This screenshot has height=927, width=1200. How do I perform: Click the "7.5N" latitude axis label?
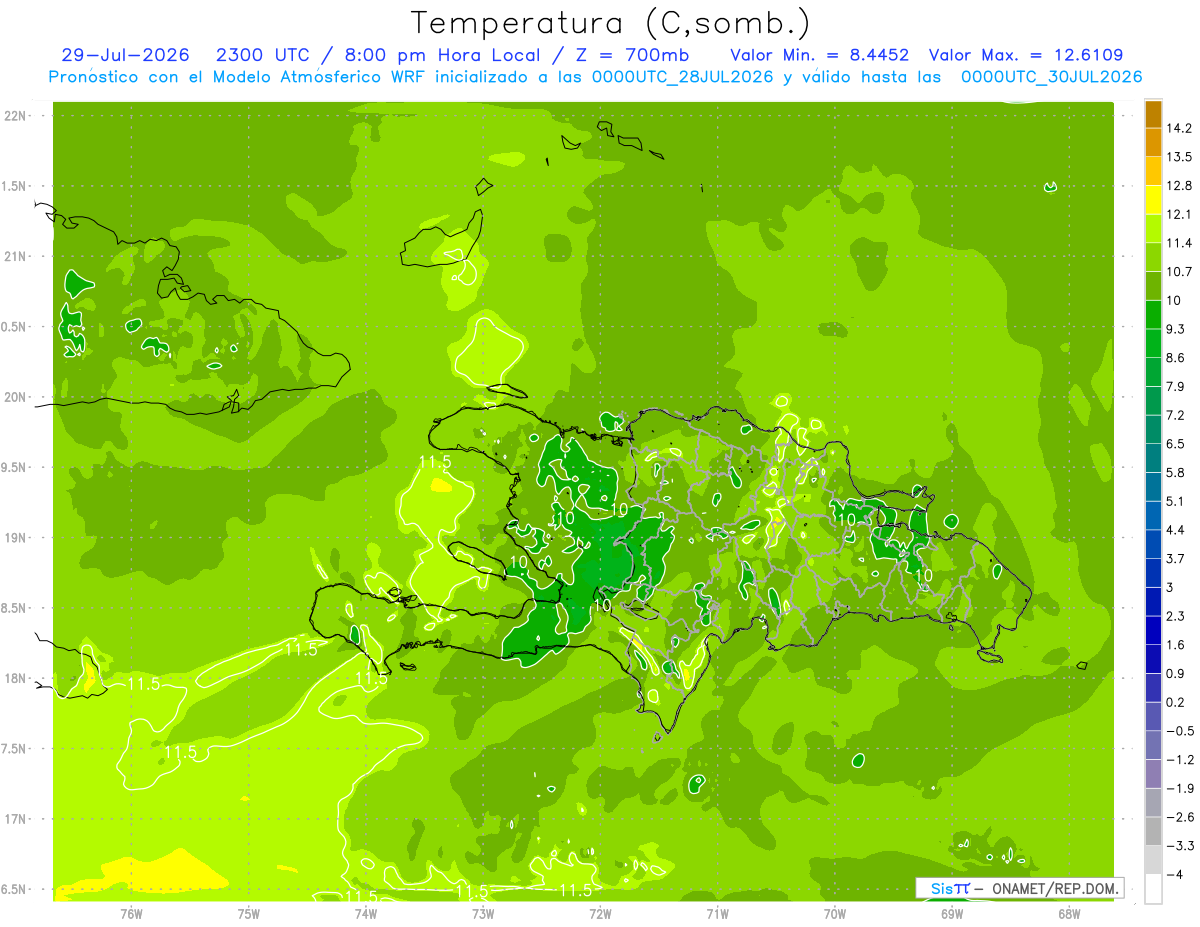(x=15, y=749)
